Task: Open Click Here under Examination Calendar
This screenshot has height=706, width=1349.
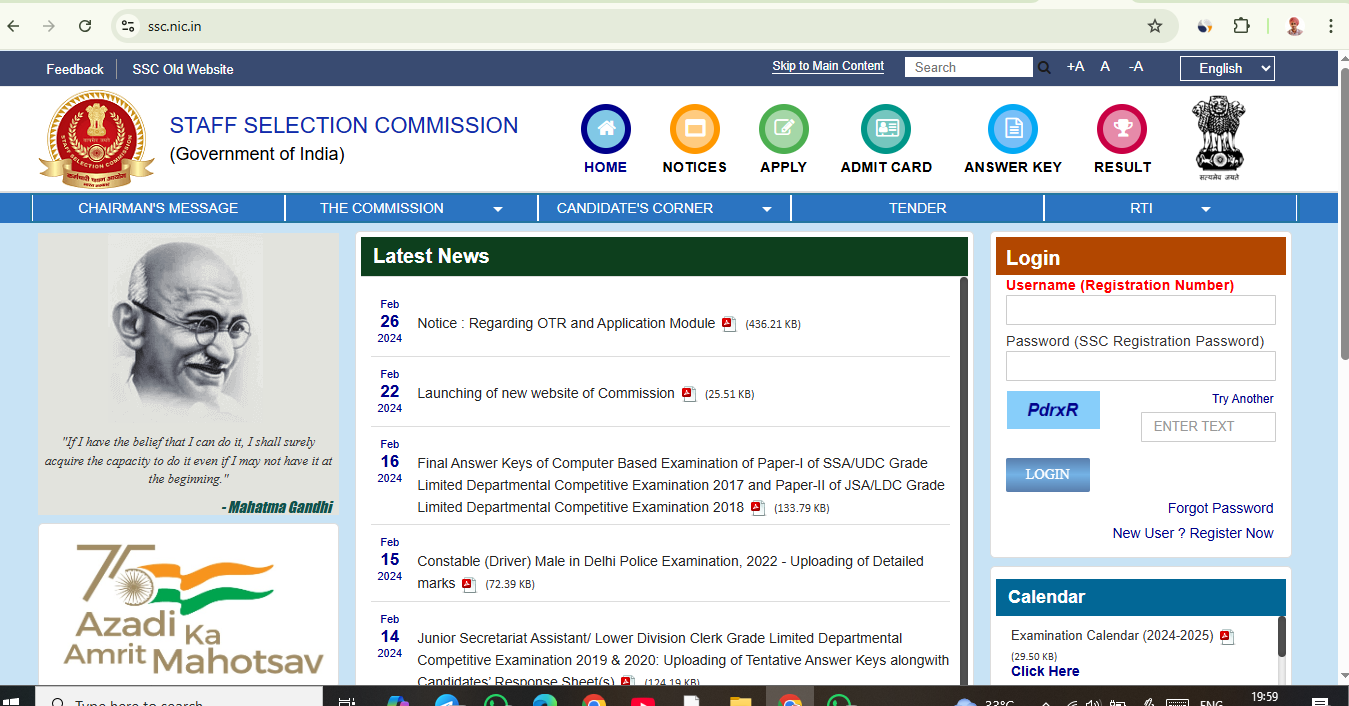Action: 1045,671
